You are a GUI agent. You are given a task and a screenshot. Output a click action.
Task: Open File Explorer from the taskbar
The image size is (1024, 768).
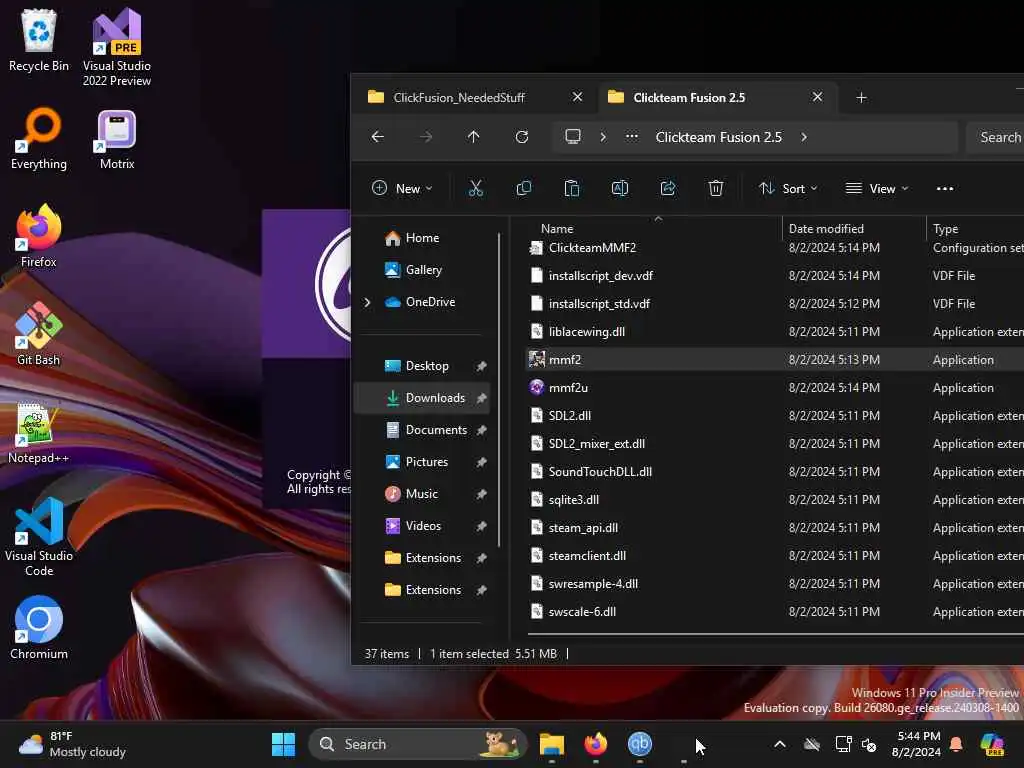(552, 744)
